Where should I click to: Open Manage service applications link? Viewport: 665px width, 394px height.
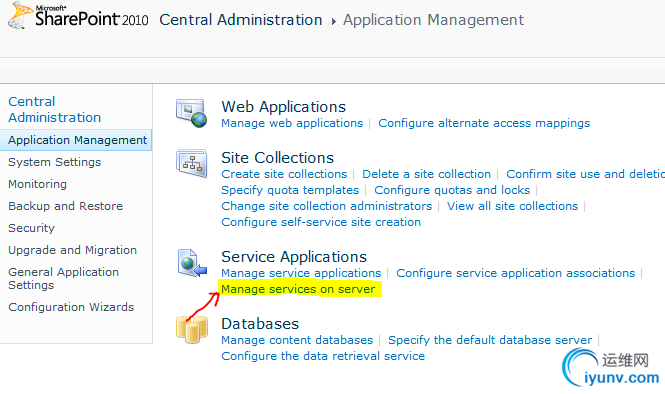301,273
